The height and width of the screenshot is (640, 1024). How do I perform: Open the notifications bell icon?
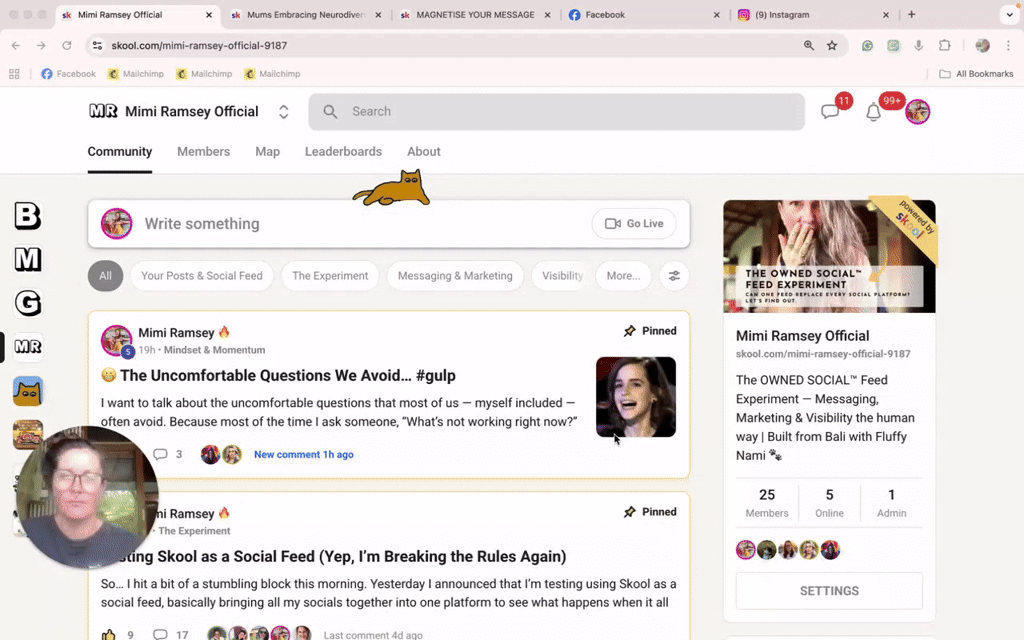click(x=873, y=112)
